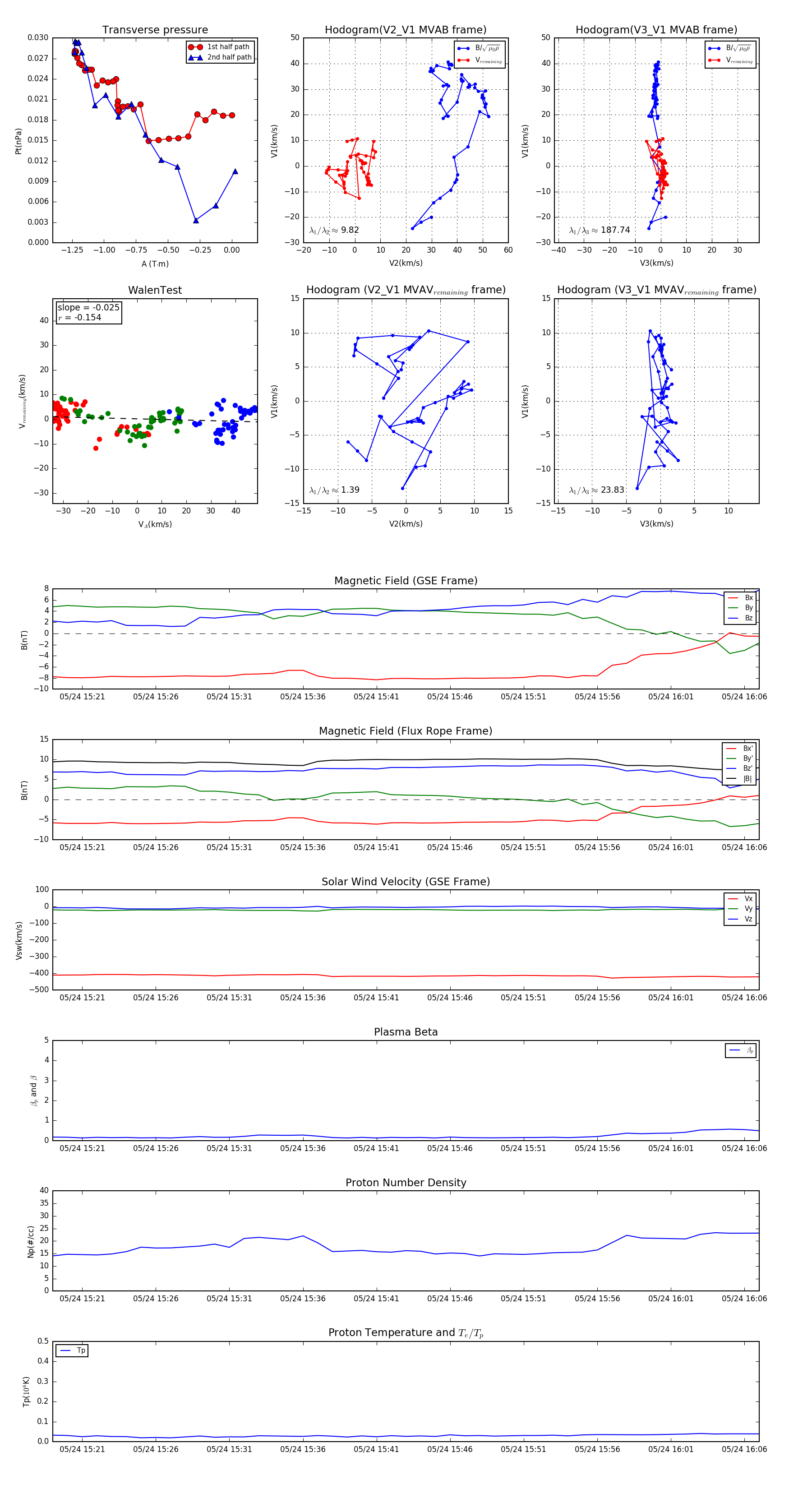Click '05/24 15:41' tick in GSE magnetic field panel
This screenshot has width=812, height=1489.
(x=376, y=697)
